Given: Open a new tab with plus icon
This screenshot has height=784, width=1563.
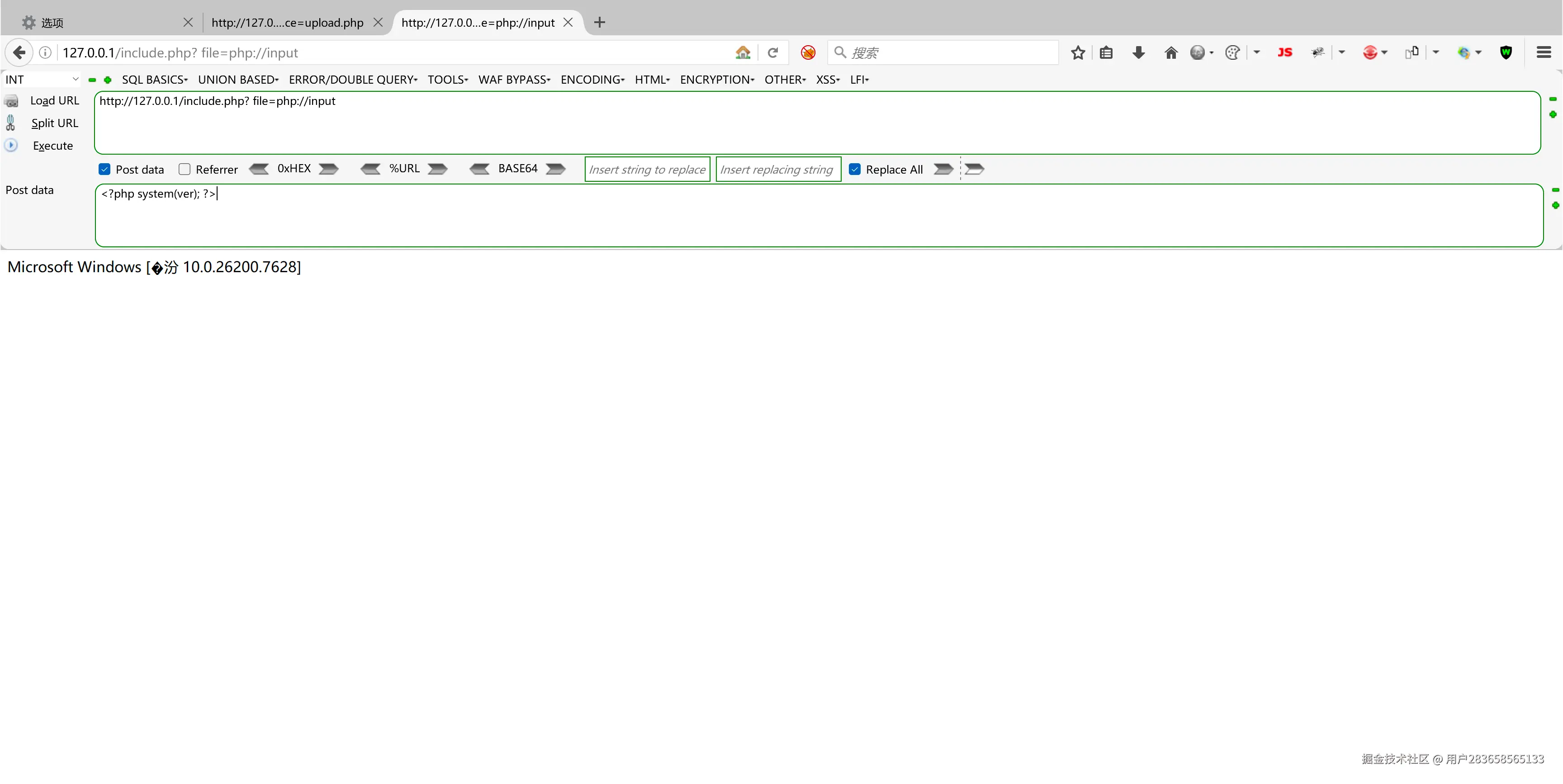Looking at the screenshot, I should tap(600, 23).
